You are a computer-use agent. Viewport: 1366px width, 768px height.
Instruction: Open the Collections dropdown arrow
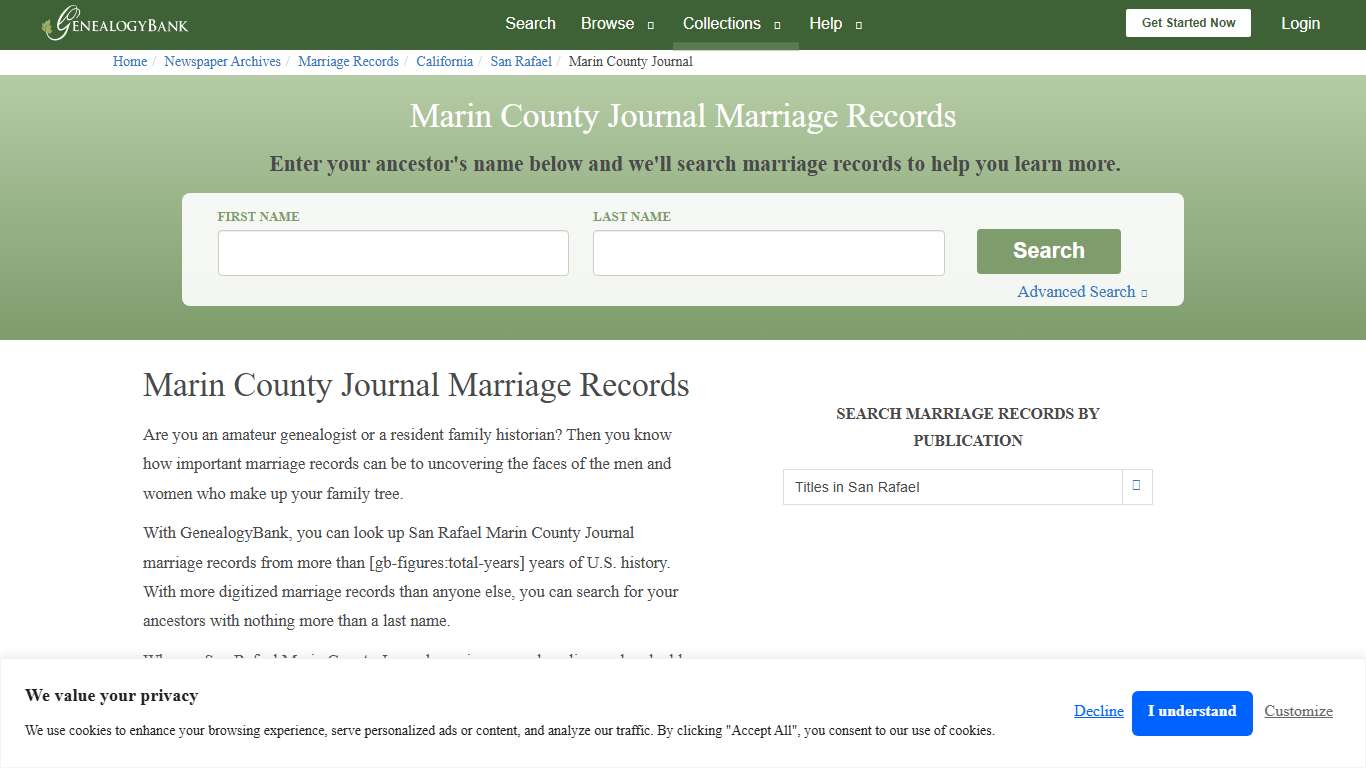click(777, 24)
